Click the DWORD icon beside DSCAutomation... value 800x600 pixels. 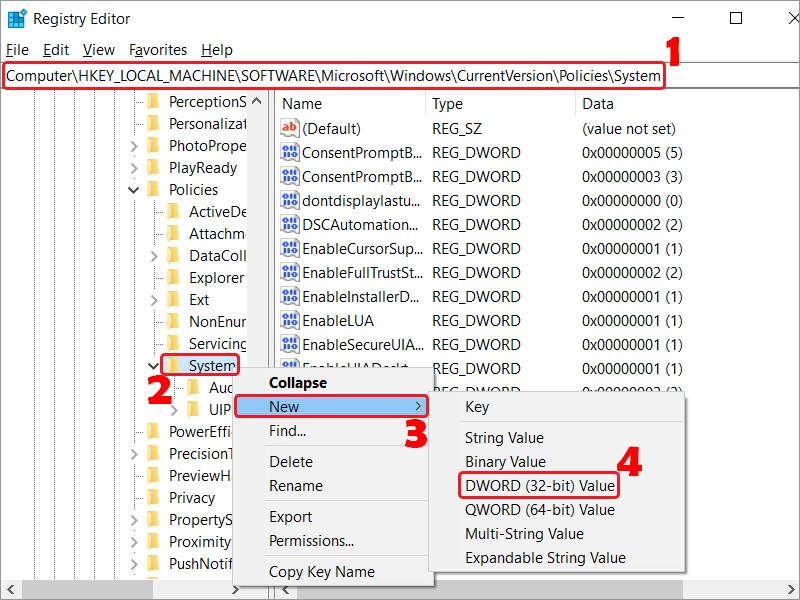(x=289, y=224)
